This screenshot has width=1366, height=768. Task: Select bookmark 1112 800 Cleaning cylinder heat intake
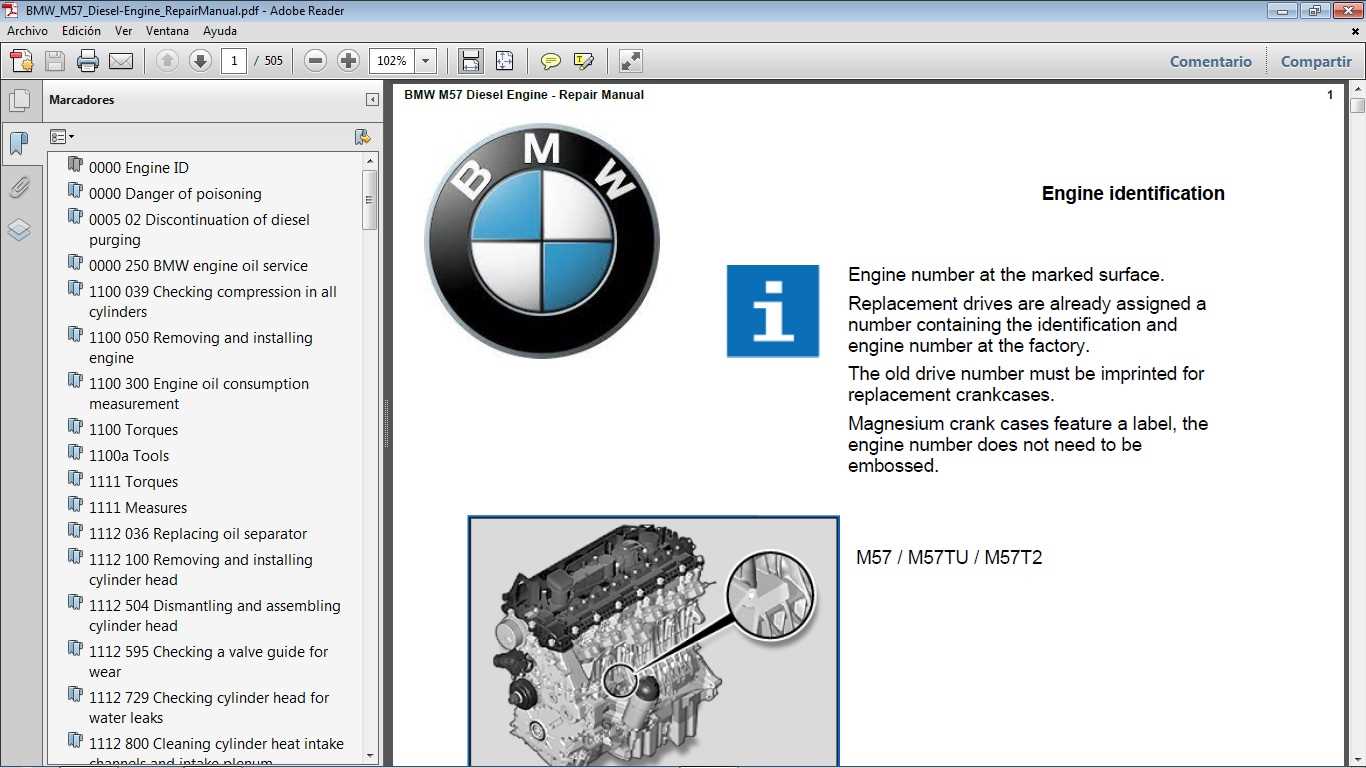click(216, 753)
